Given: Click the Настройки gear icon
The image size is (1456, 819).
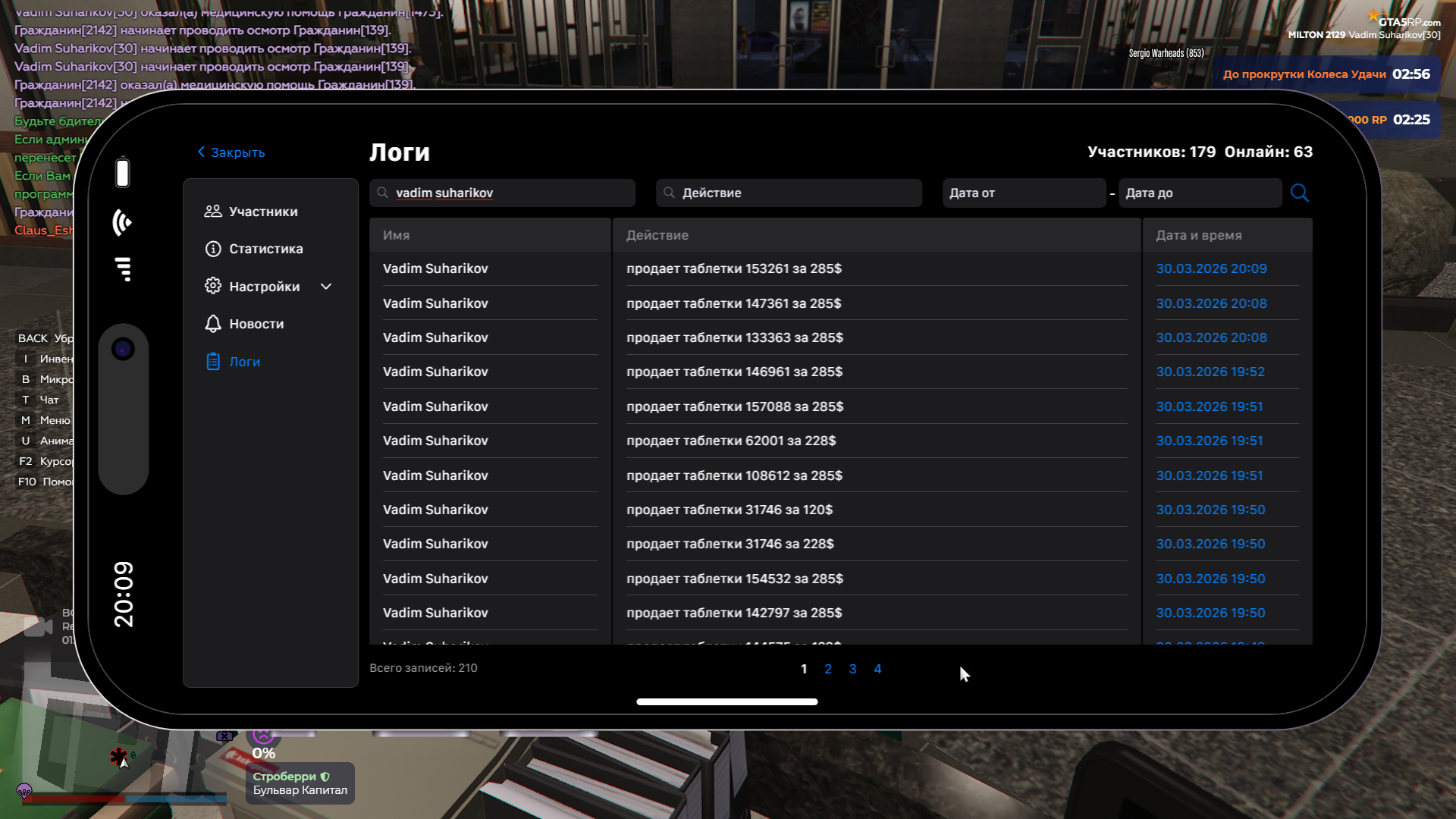Looking at the screenshot, I should 213,286.
